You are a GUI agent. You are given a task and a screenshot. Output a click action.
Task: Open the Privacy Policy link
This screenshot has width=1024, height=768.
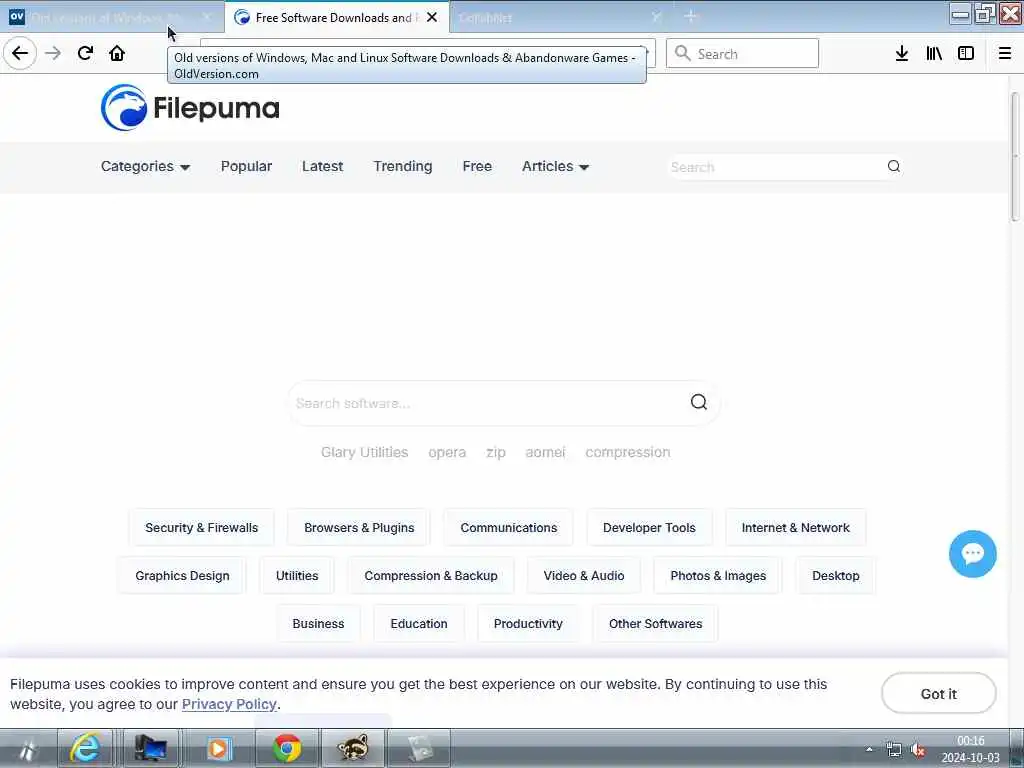coord(229,704)
